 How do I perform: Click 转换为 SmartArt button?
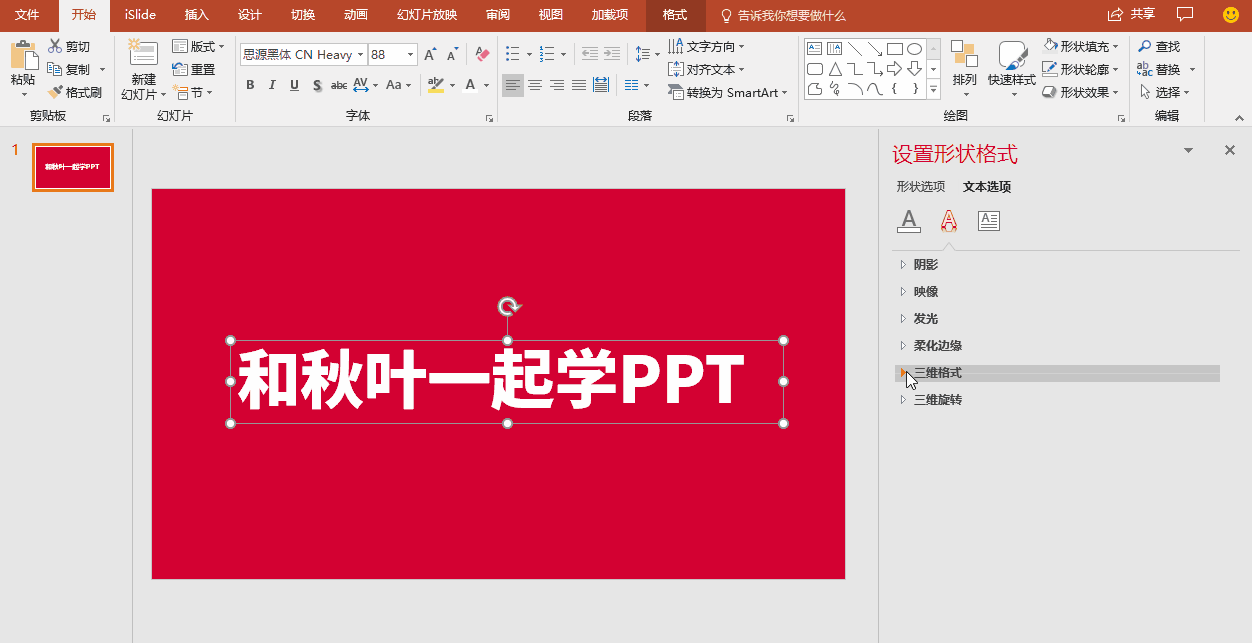pos(728,92)
